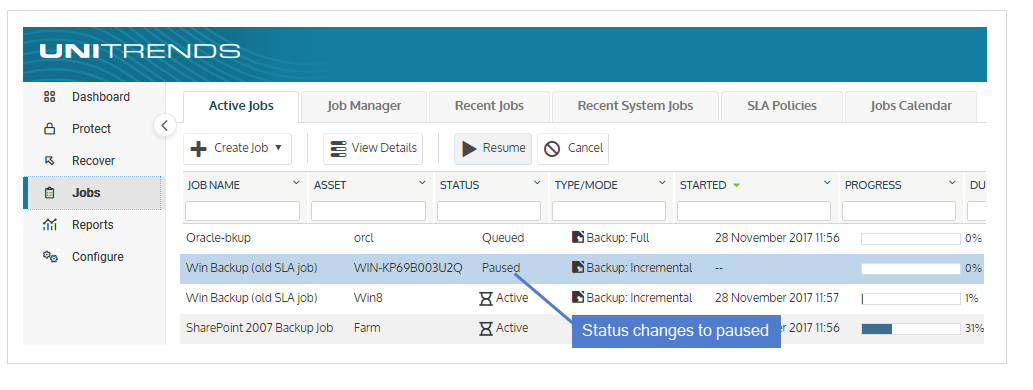
Task: Click the Farm asset cell
Action: pos(367,328)
